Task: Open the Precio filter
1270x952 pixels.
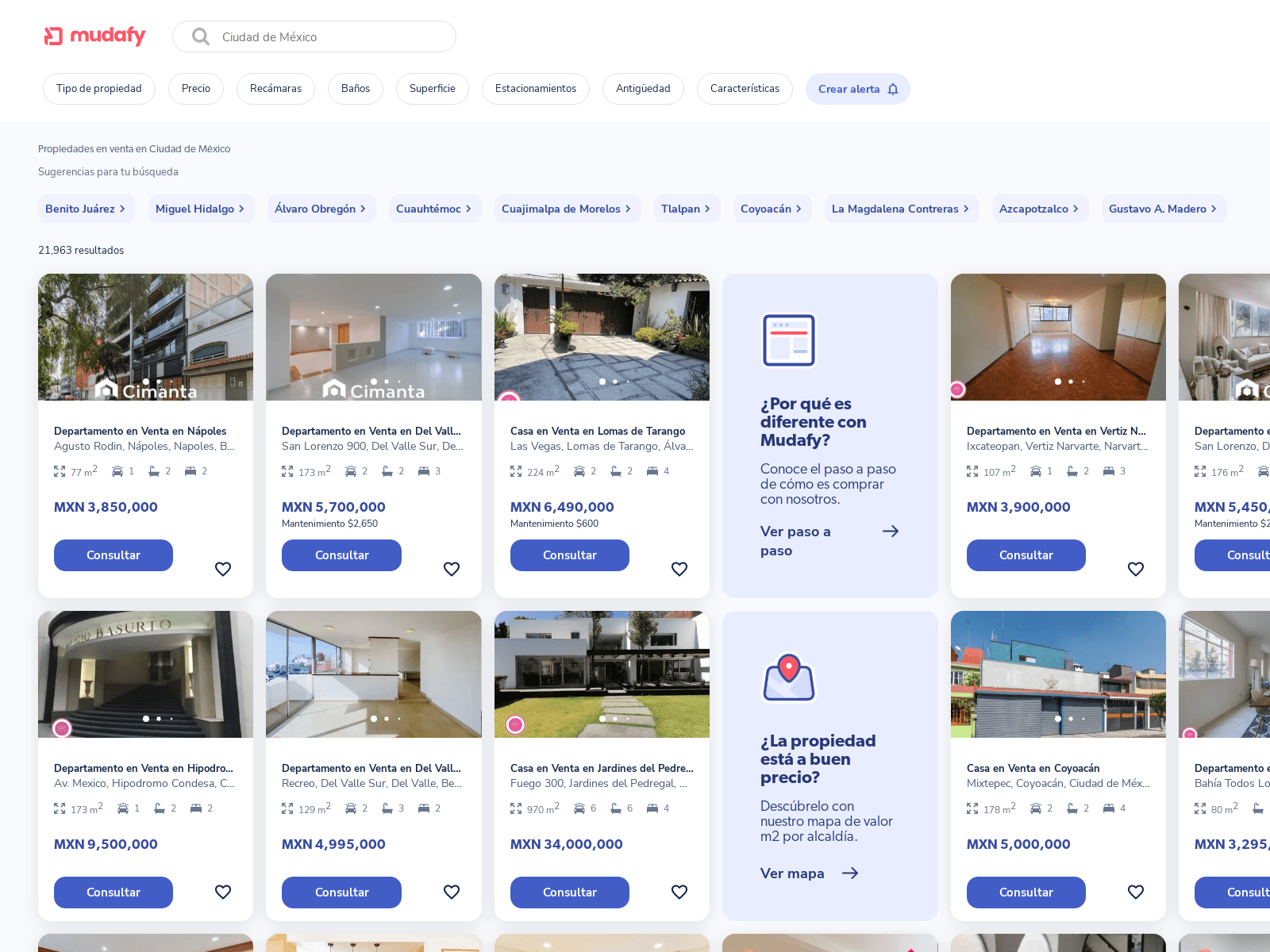Action: click(x=196, y=89)
